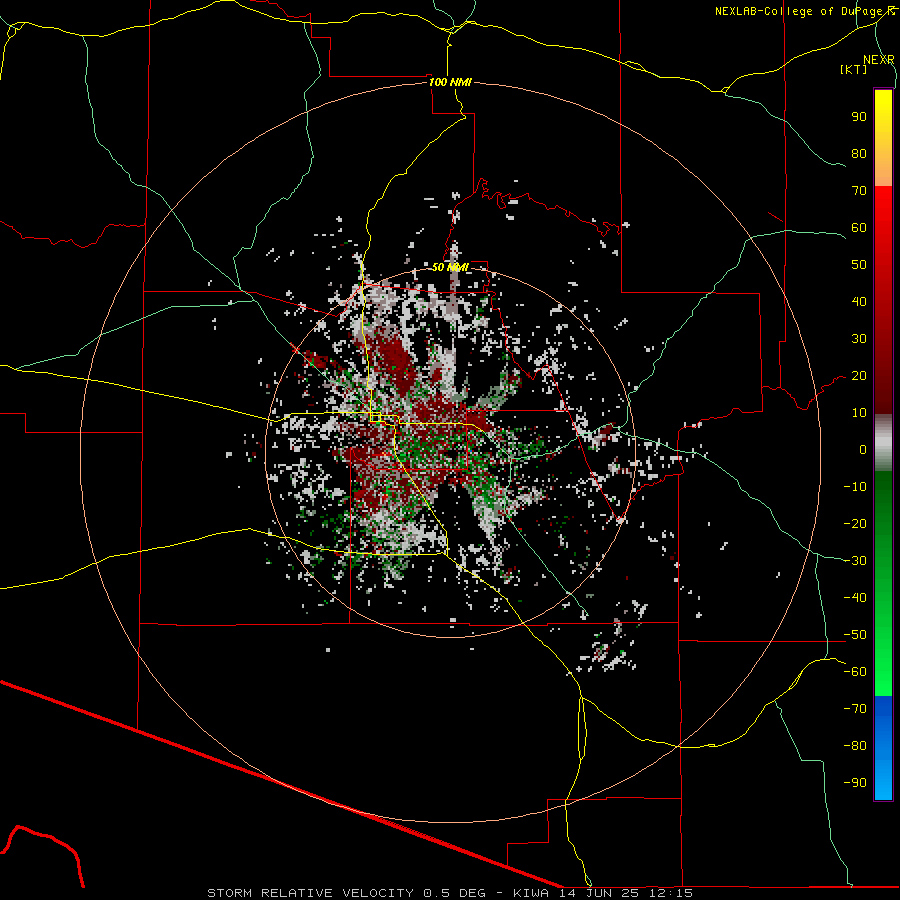The image size is (900, 900).
Task: Click the 10 value on velocity scale
Action: [859, 413]
